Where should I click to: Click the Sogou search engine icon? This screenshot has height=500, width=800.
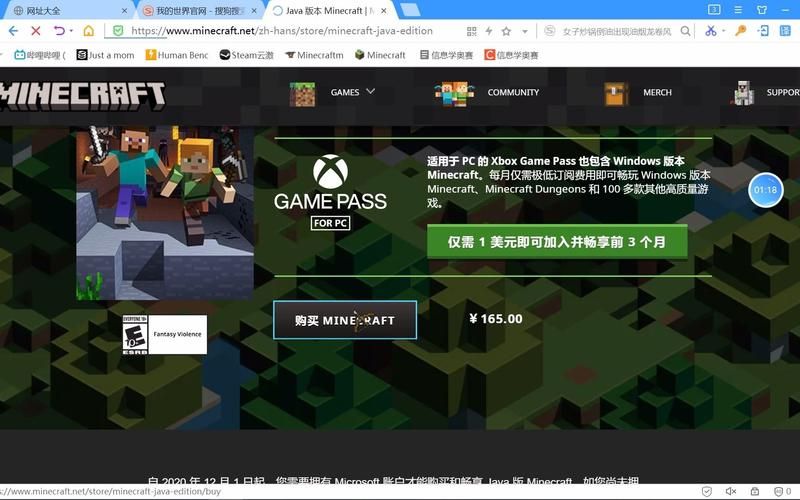pyautogui.click(x=549, y=31)
